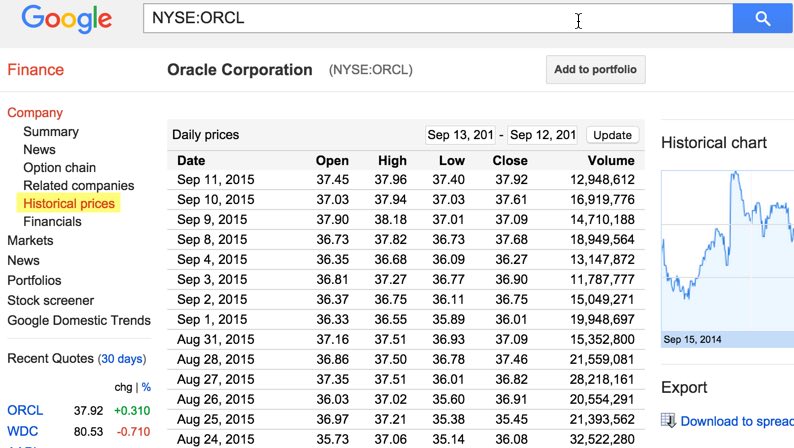Click the Sep 9, 2015 date cell
This screenshot has width=794, height=448.
(x=212, y=220)
